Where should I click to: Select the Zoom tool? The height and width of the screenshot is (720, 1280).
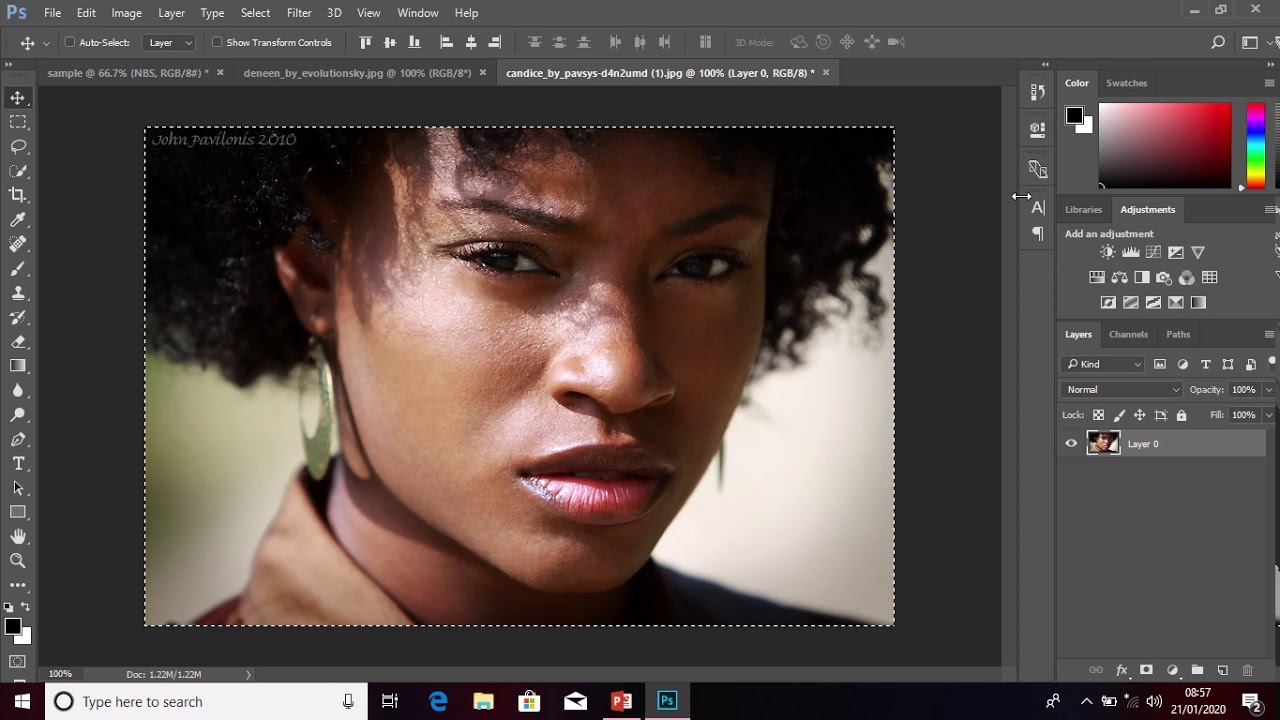pyautogui.click(x=18, y=561)
